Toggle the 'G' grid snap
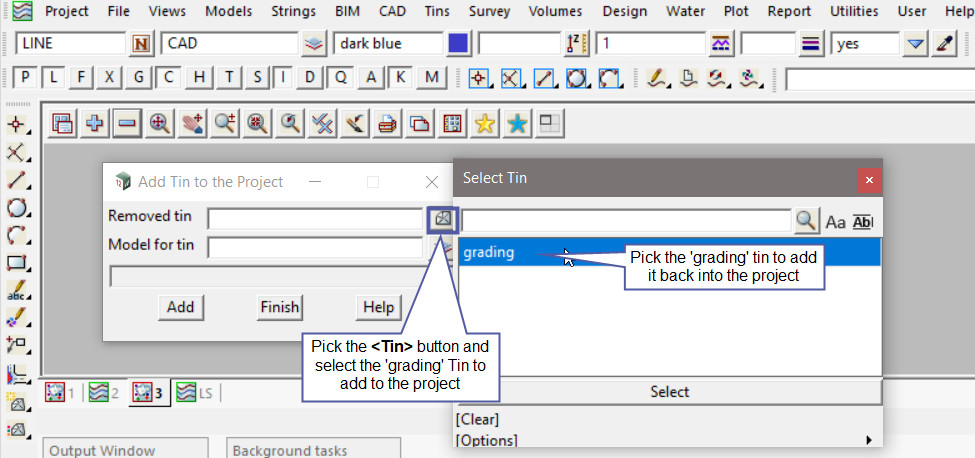This screenshot has width=975, height=458. [x=138, y=78]
